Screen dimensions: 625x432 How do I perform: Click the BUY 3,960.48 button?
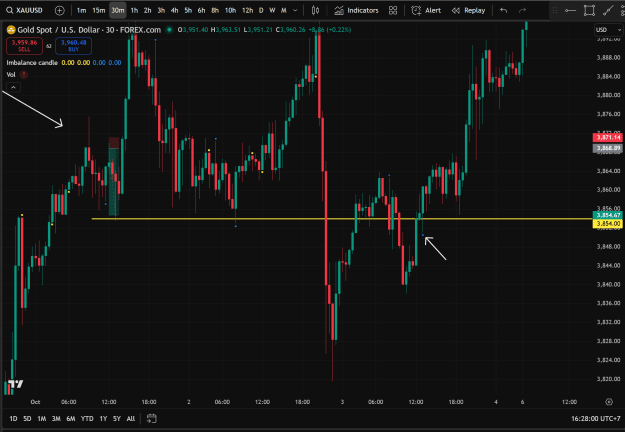pyautogui.click(x=73, y=46)
